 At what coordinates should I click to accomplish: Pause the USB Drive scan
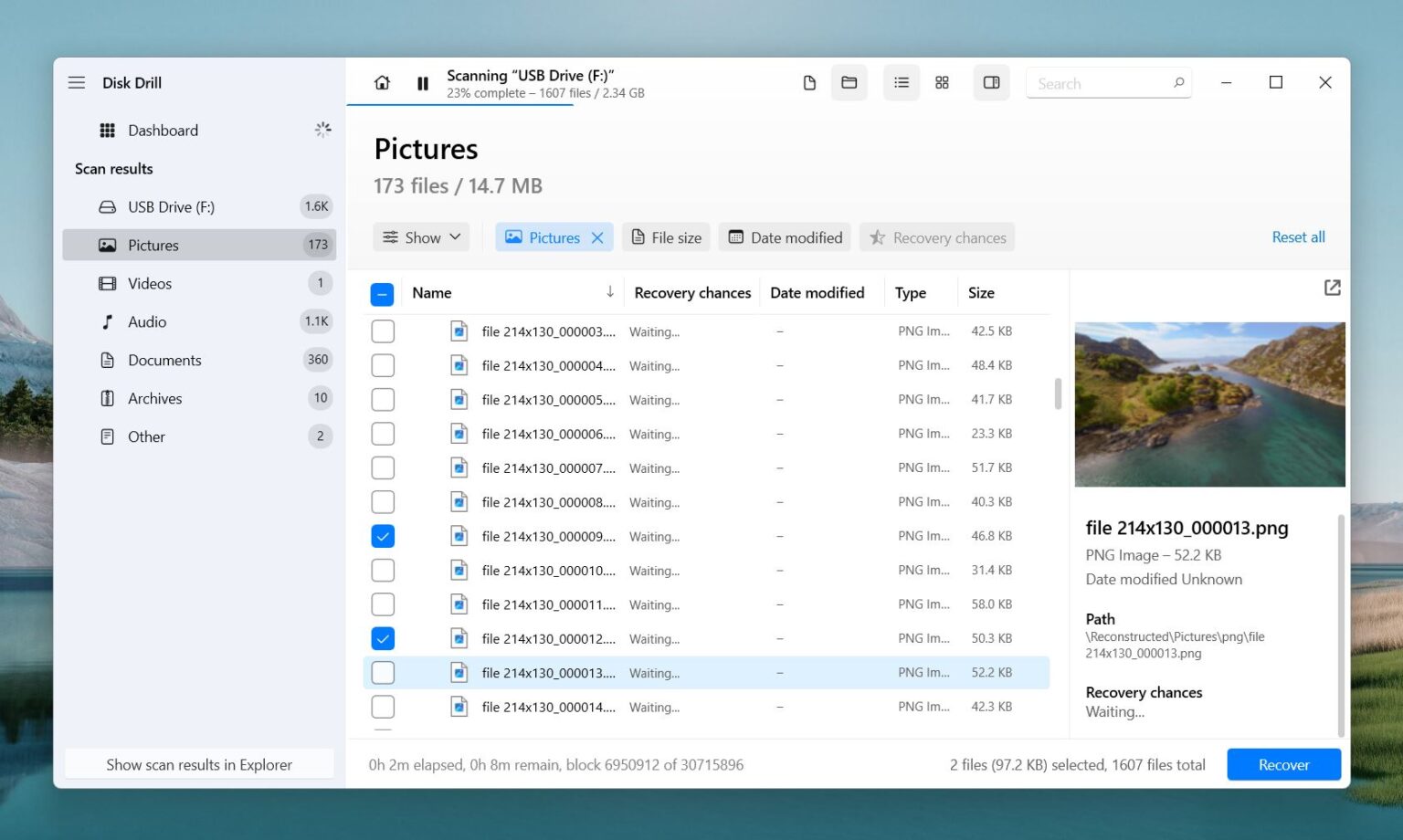422,83
